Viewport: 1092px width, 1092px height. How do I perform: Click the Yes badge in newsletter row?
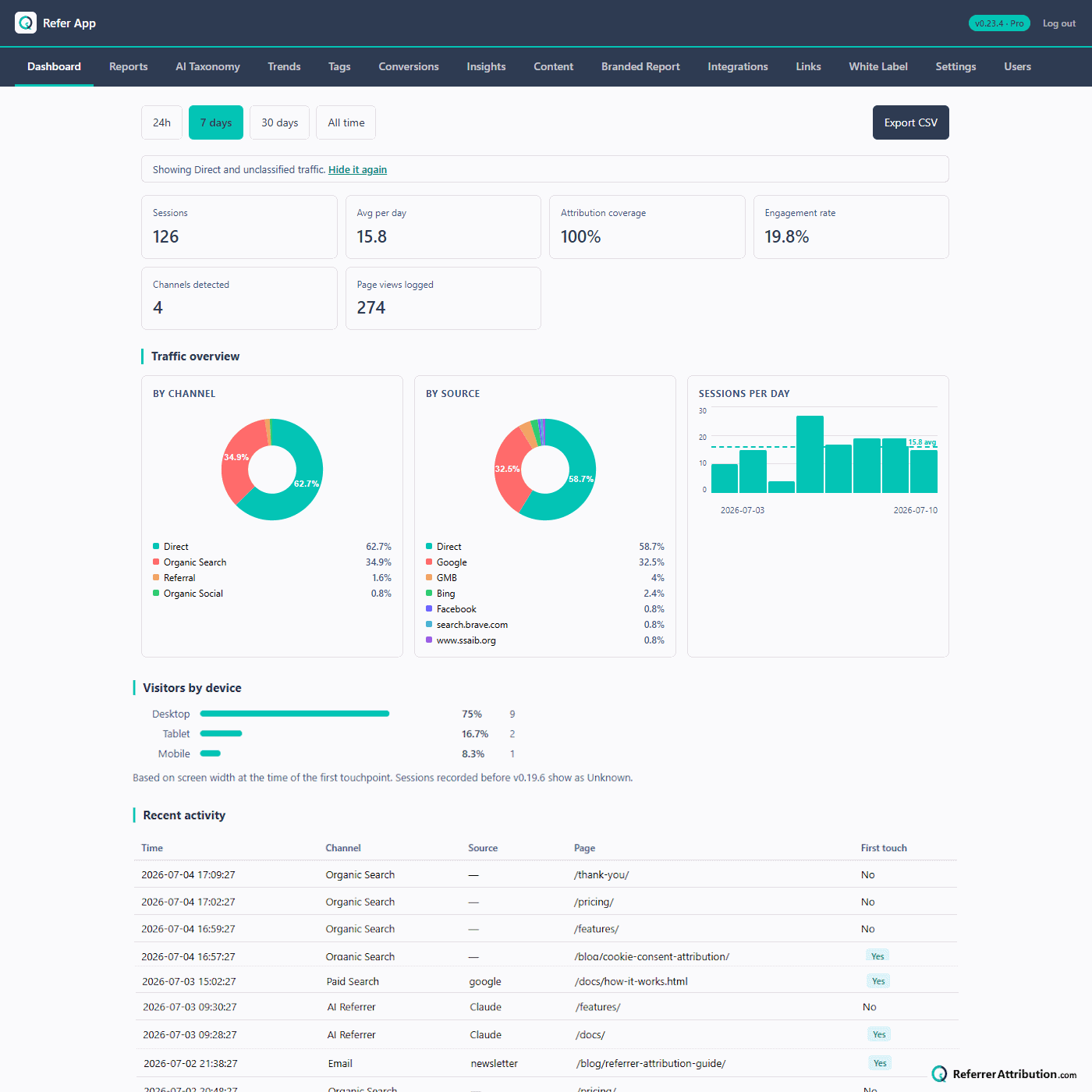tap(880, 1063)
